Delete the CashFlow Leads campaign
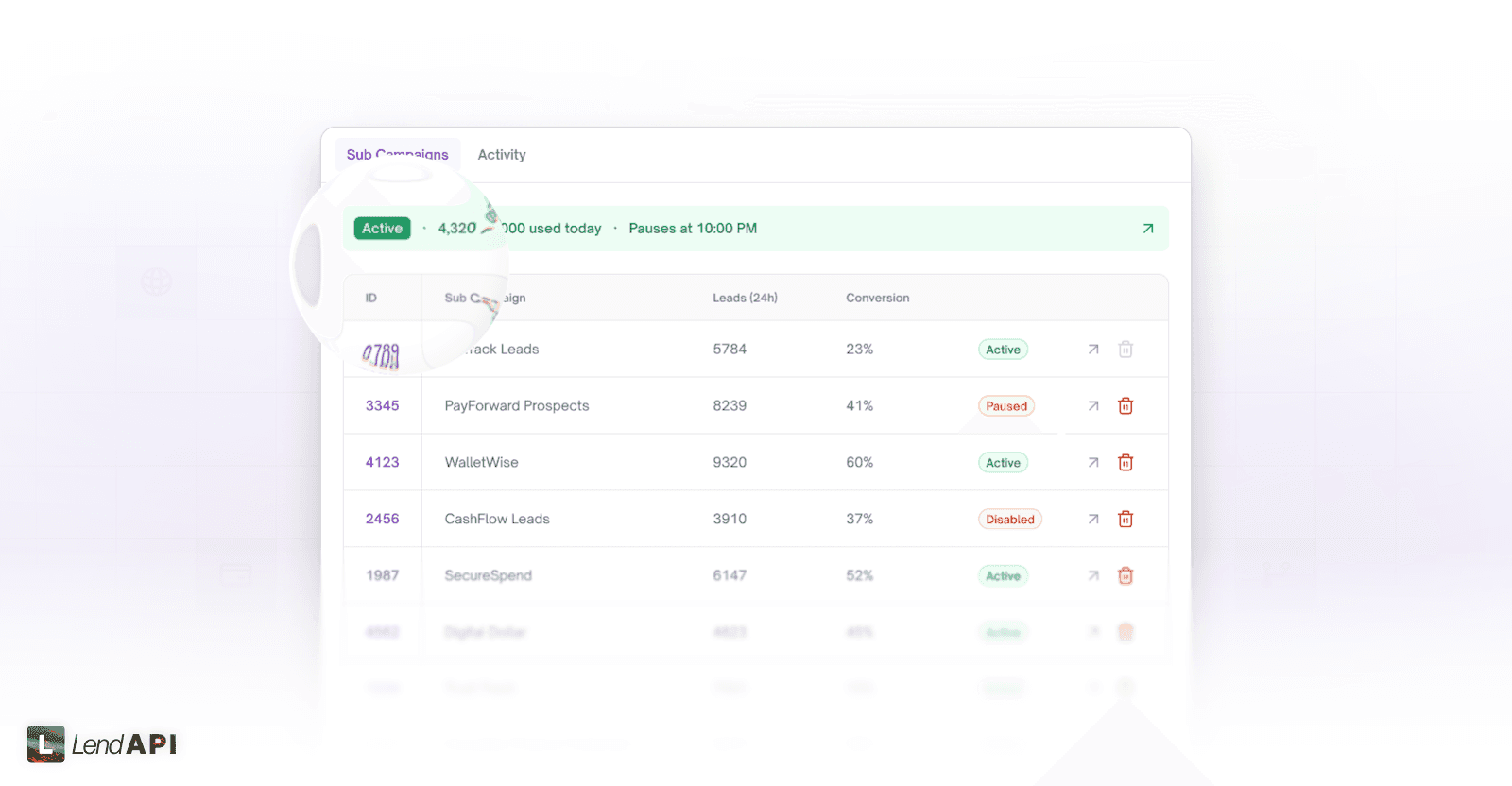This screenshot has width=1512, height=786. 1125,520
